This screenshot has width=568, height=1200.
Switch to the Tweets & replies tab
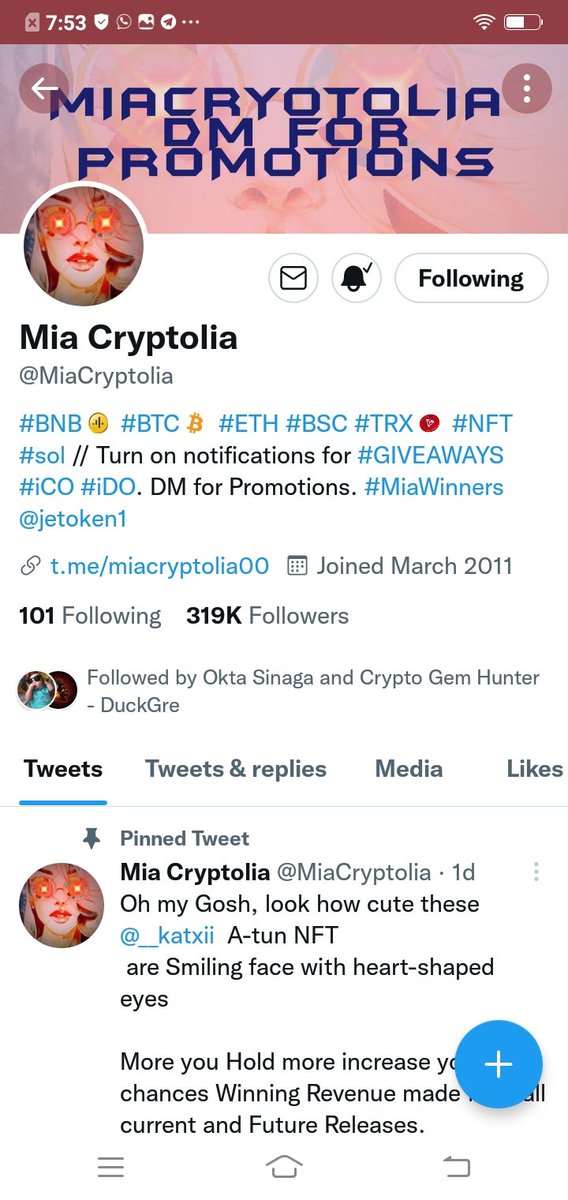[x=236, y=769]
